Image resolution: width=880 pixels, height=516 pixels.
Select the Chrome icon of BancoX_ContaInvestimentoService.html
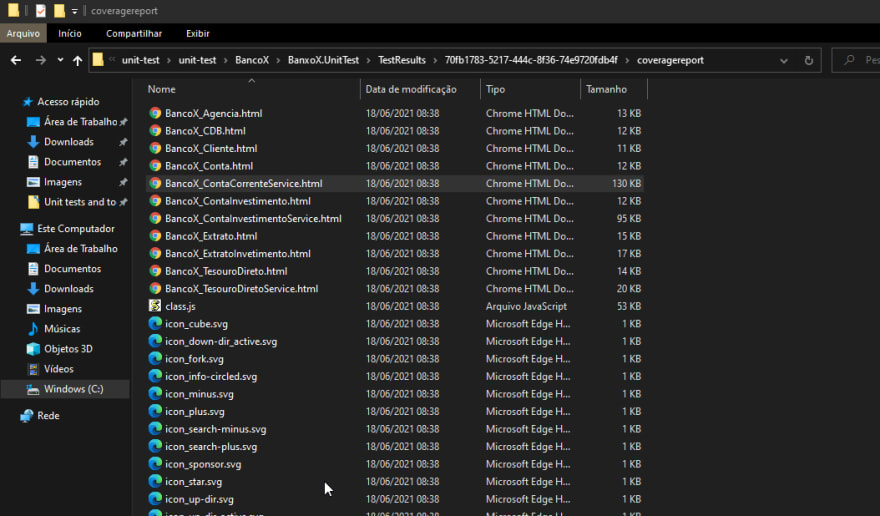(155, 218)
